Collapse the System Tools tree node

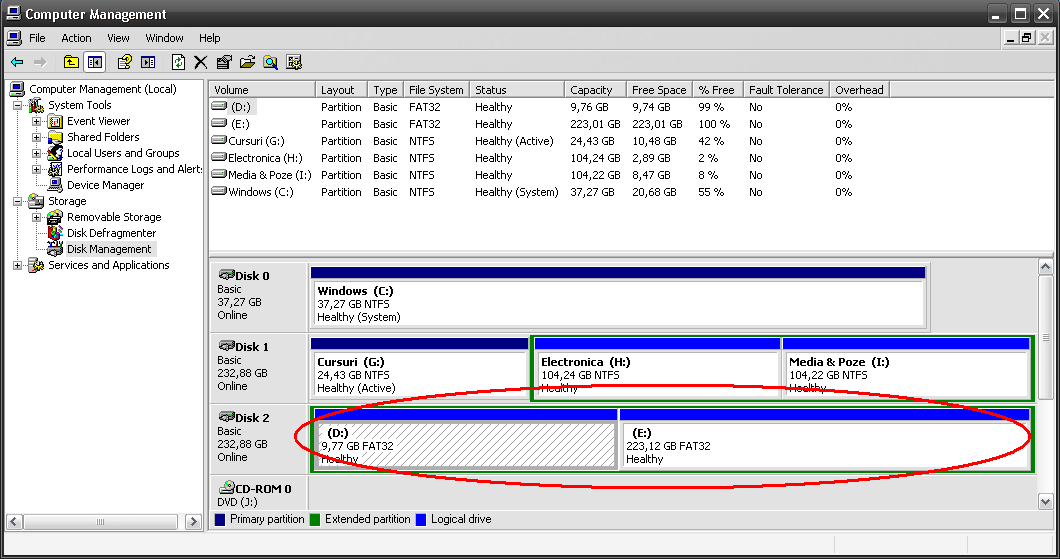coord(18,105)
